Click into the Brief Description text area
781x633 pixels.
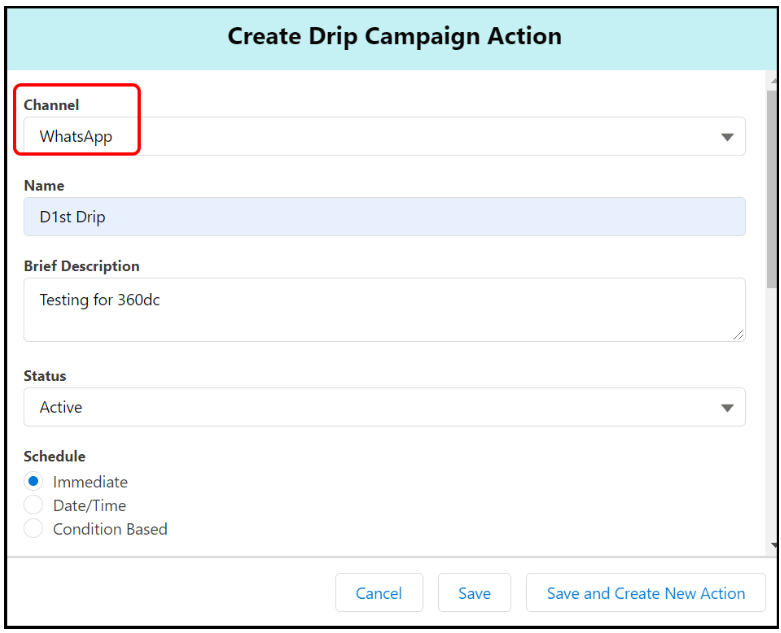click(x=384, y=310)
